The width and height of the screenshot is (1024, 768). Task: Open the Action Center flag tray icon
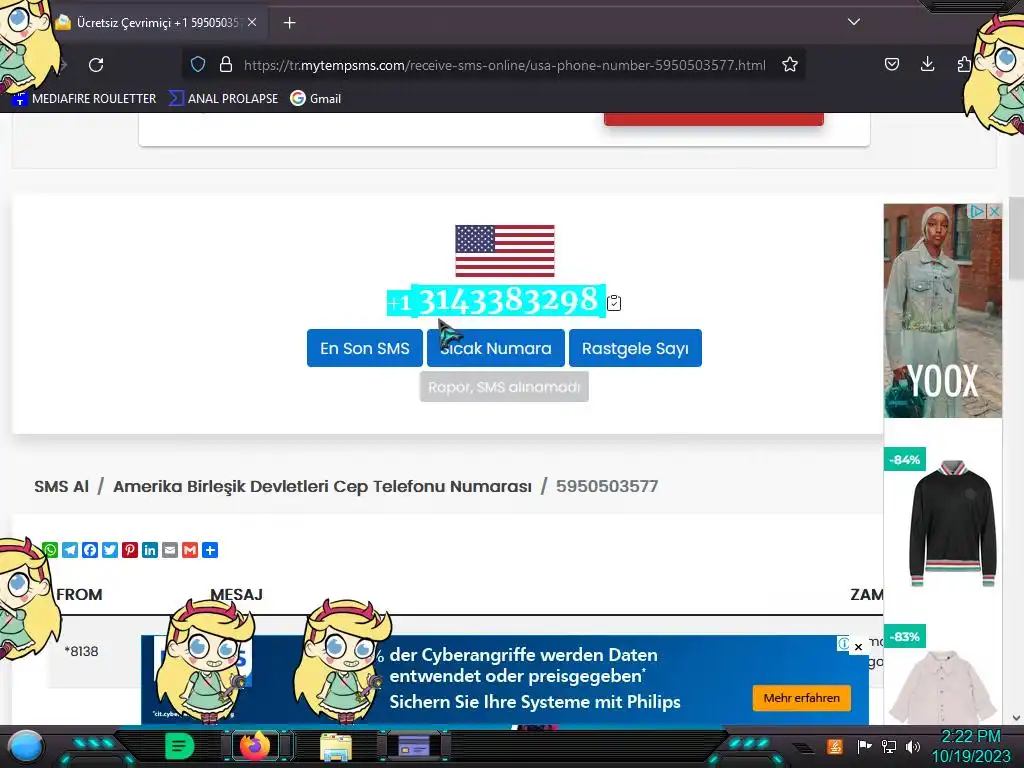(x=865, y=746)
